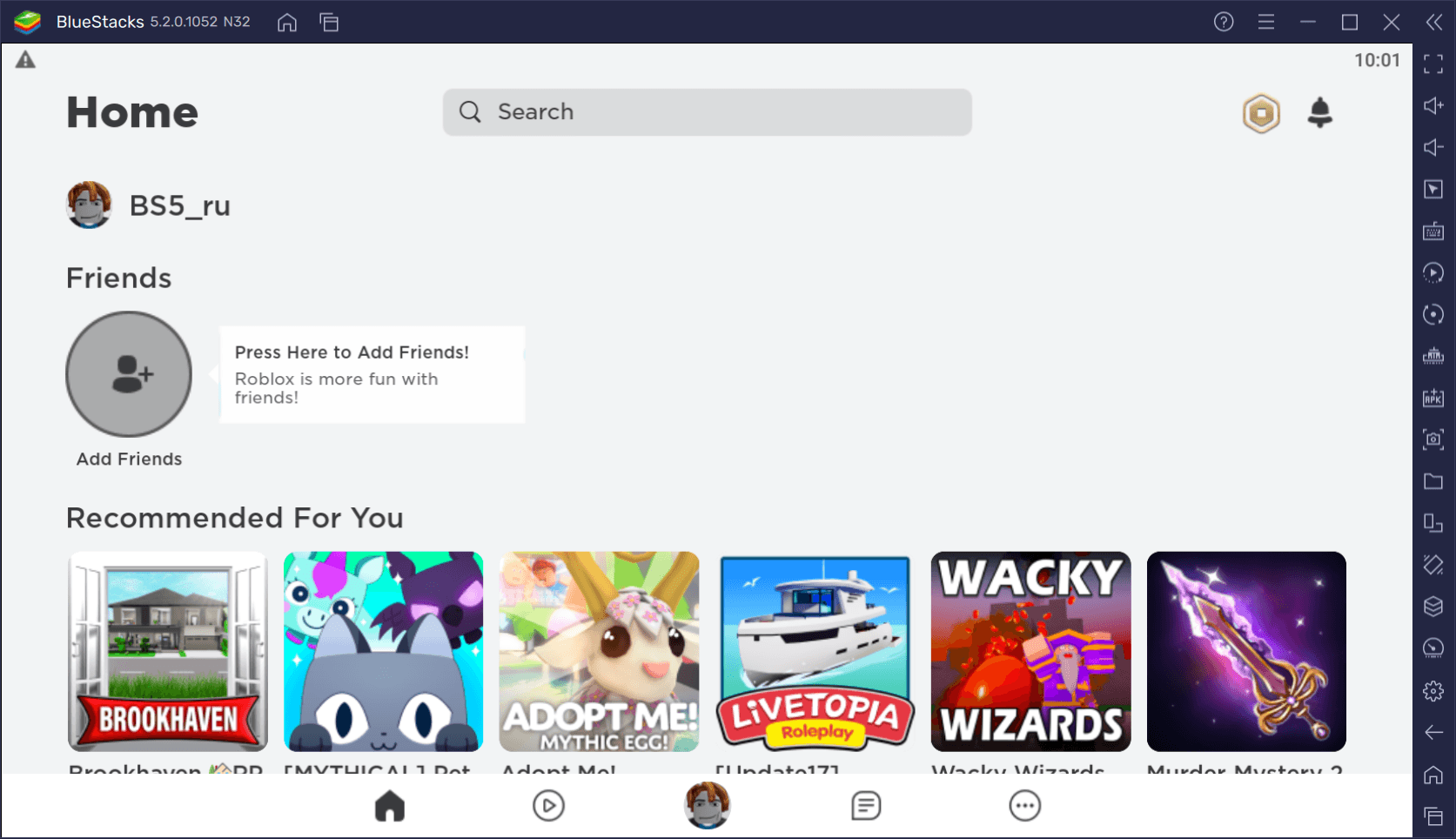Click inside the Search field
Screen dimensions: 1456x839
click(707, 112)
